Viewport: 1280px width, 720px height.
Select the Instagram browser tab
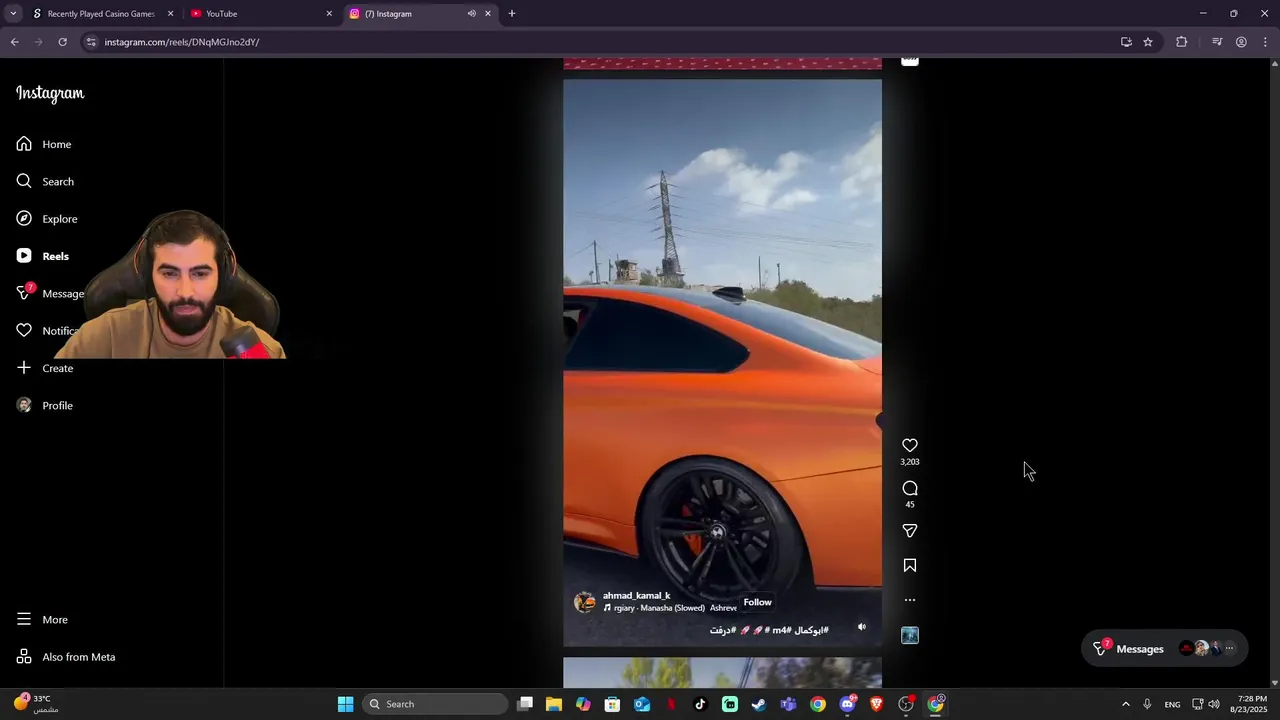[x=420, y=14]
